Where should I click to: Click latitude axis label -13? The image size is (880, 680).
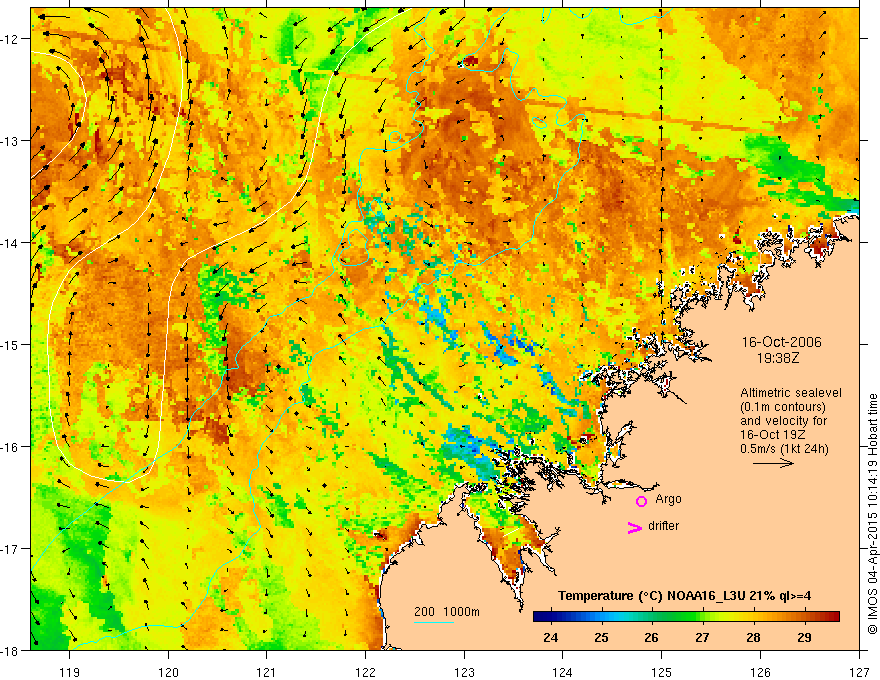click(x=9, y=141)
